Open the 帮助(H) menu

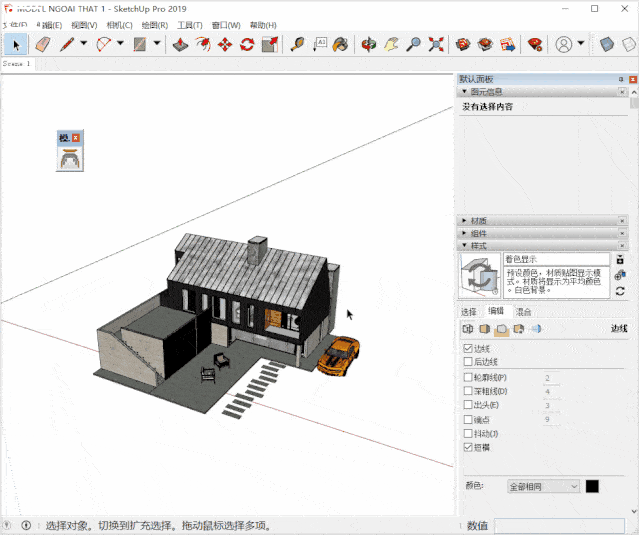coord(263,25)
